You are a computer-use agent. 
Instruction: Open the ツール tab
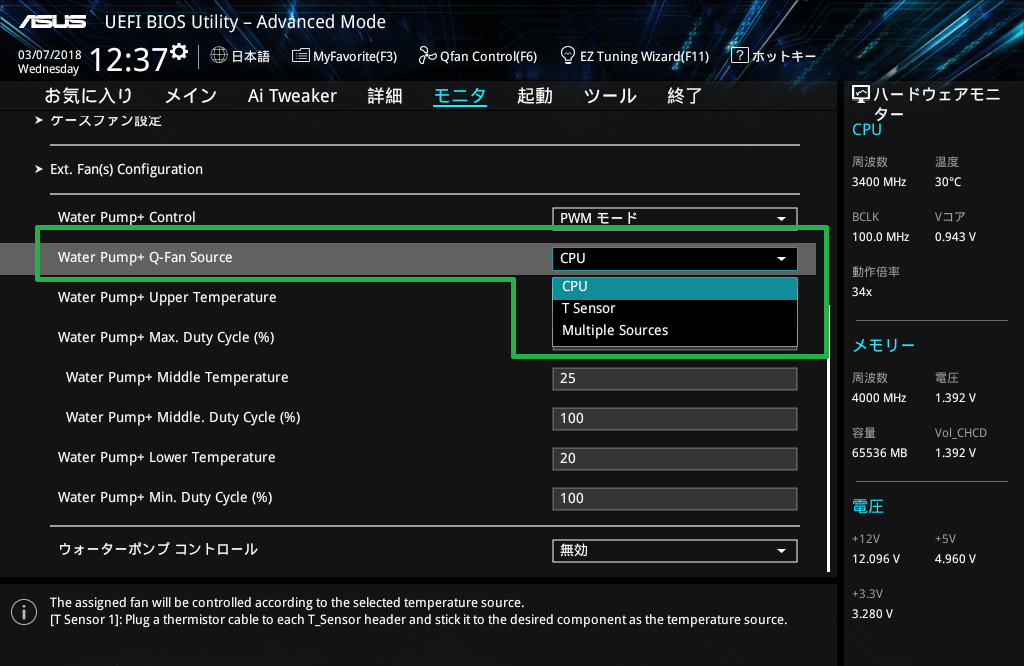click(610, 96)
